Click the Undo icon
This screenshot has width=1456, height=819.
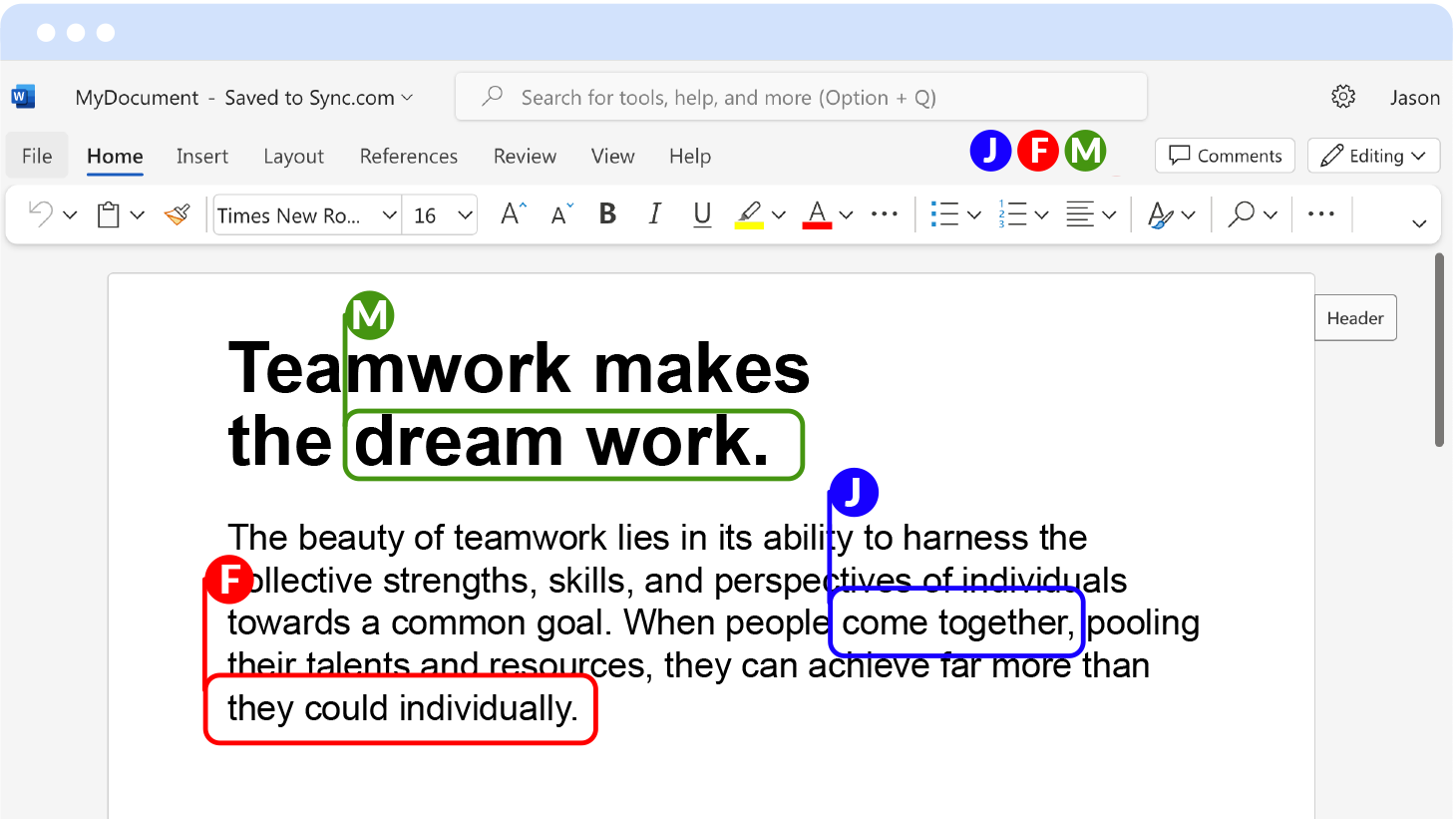pyautogui.click(x=39, y=213)
